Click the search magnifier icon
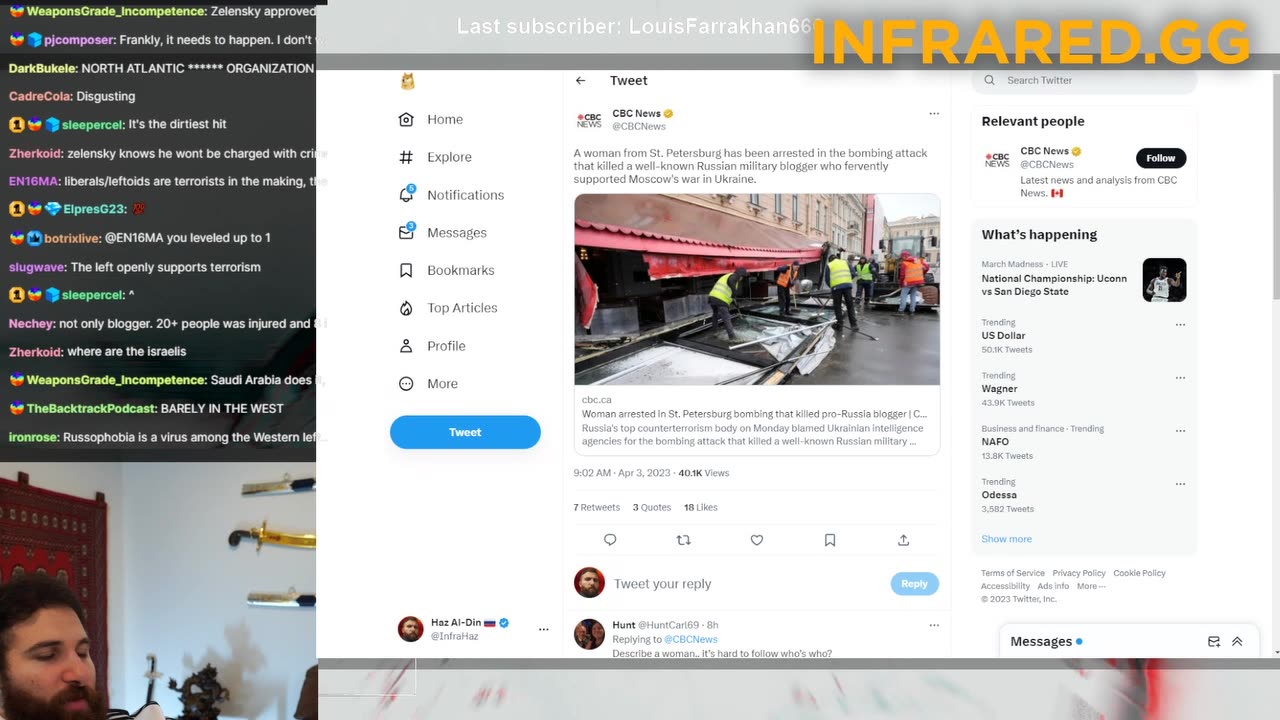1280x720 pixels. tap(989, 80)
